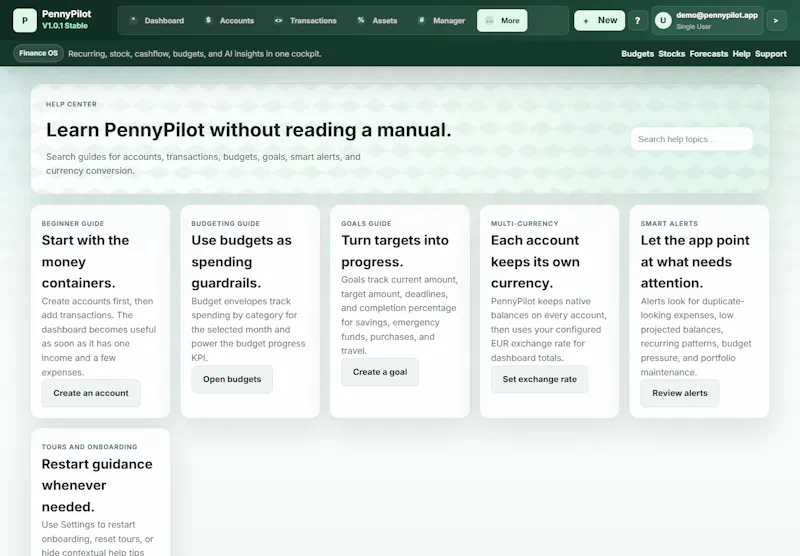Click the 'Learn PennyPilot without reading a manual.' heading
Viewport: 800px width, 556px height.
coord(248,130)
